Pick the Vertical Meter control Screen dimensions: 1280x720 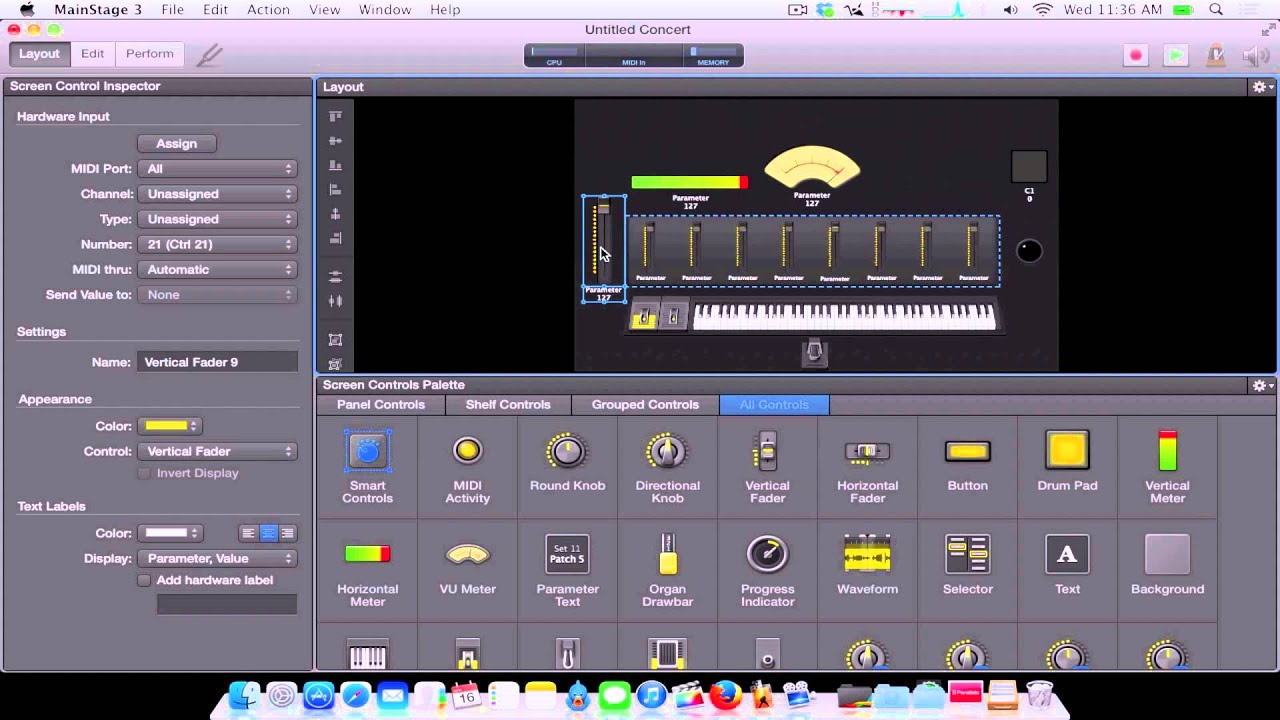(x=1167, y=451)
